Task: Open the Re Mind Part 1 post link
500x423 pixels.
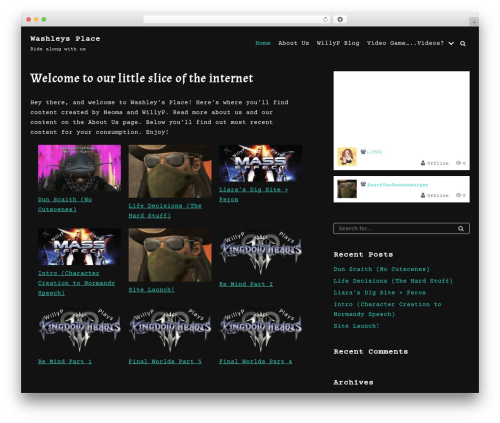Action: 65,361
